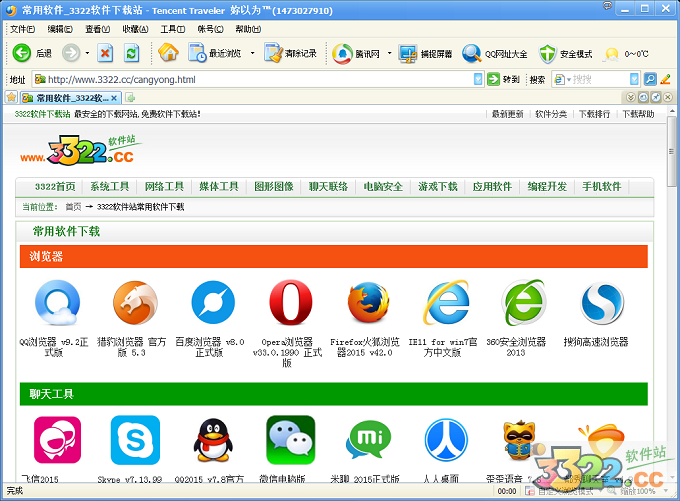The width and height of the screenshot is (680, 501).
Task: Expand the Forward button history dropdown
Action: (87, 53)
